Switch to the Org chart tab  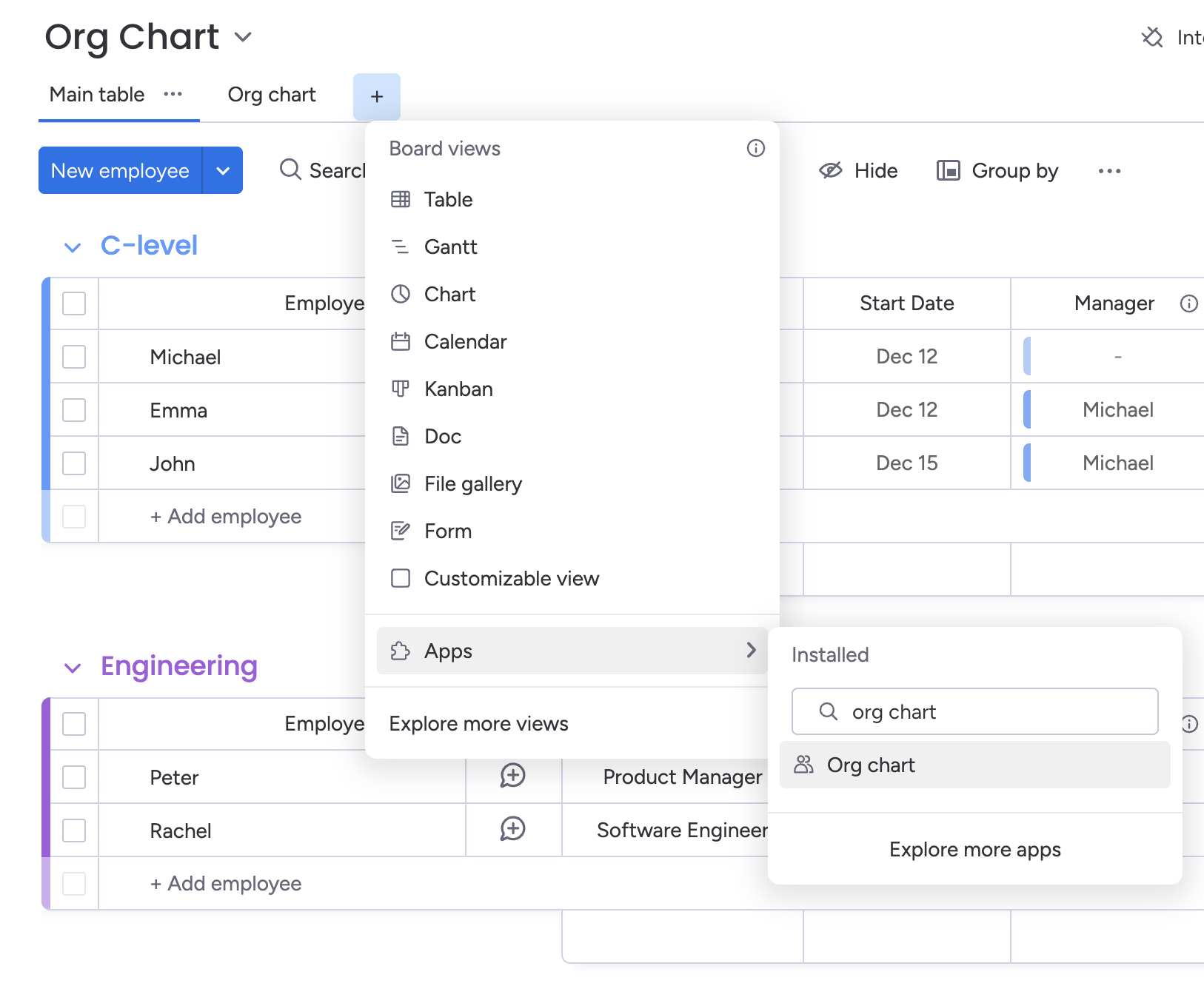(x=271, y=95)
